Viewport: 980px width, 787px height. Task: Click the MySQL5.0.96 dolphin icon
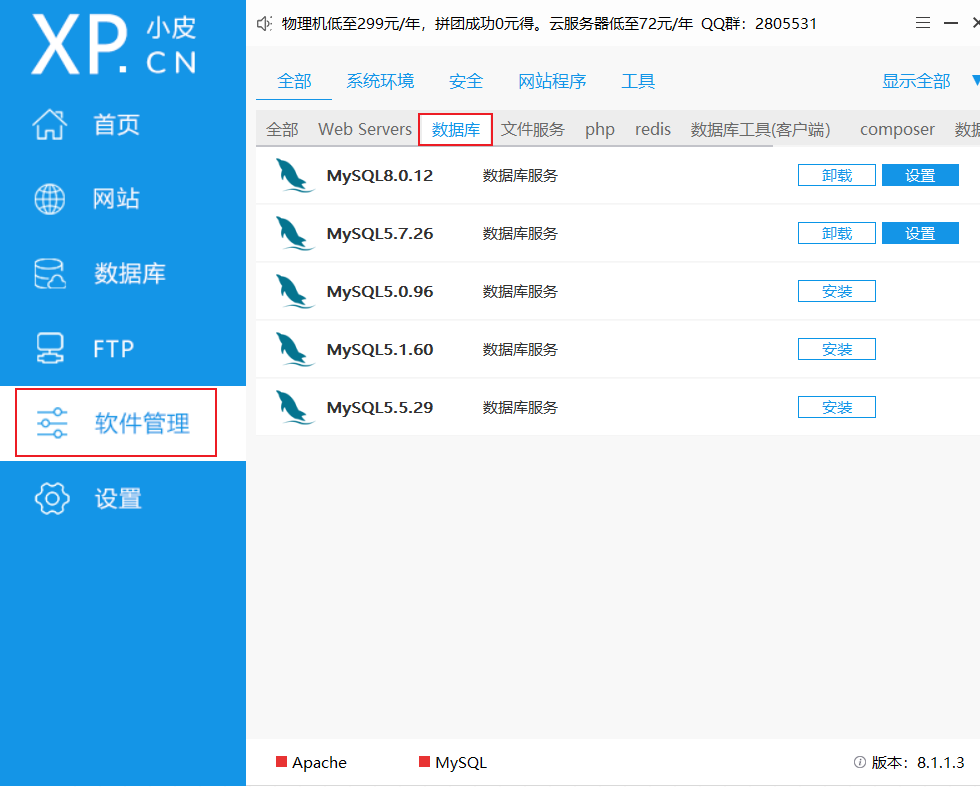click(x=294, y=291)
